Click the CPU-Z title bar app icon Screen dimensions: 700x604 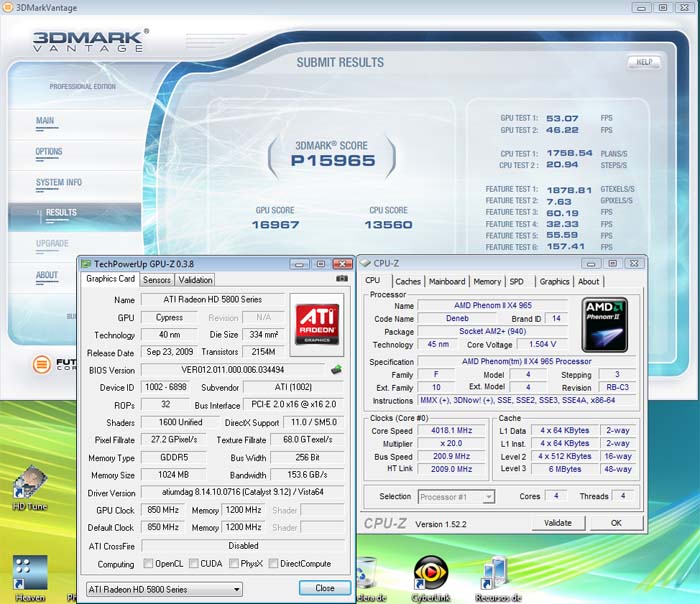pos(365,263)
